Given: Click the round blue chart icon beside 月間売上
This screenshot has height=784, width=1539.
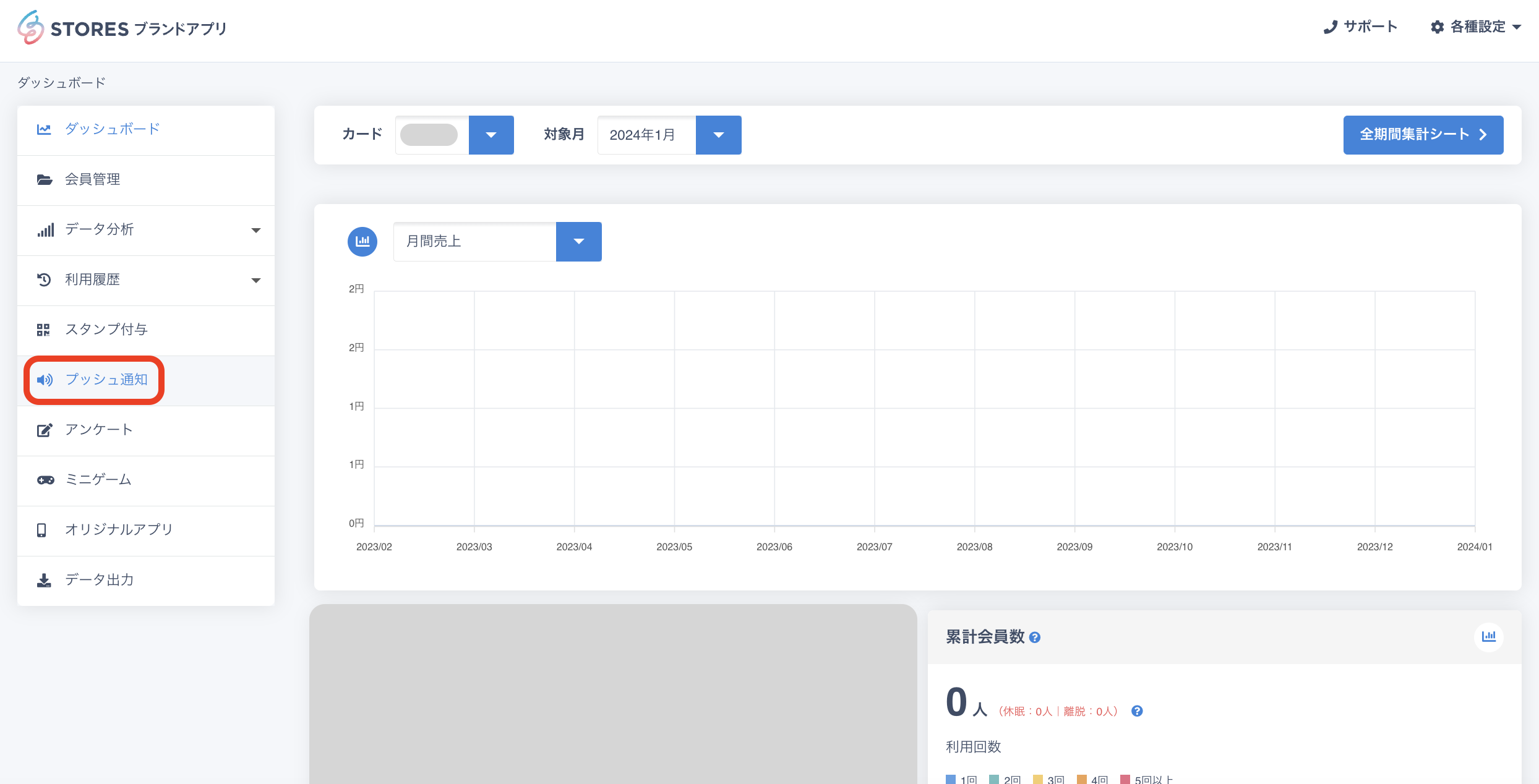Looking at the screenshot, I should 362,241.
